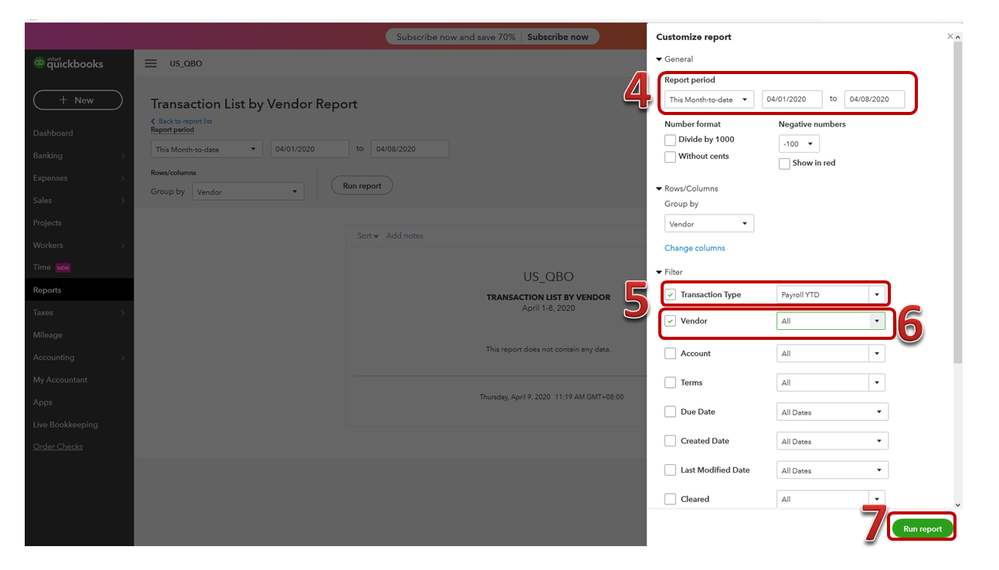Expand Sales sidebar chevron
Image resolution: width=999 pixels, height=570 pixels.
point(123,201)
